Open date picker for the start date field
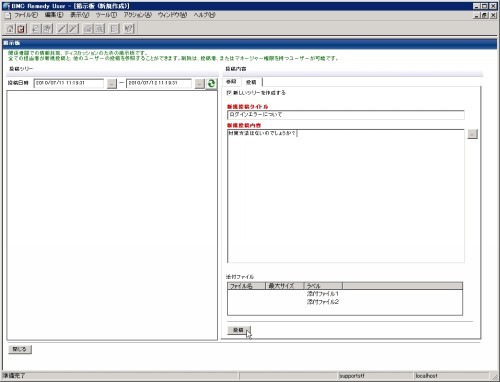Screen dimensions: 500x382 click(x=112, y=83)
